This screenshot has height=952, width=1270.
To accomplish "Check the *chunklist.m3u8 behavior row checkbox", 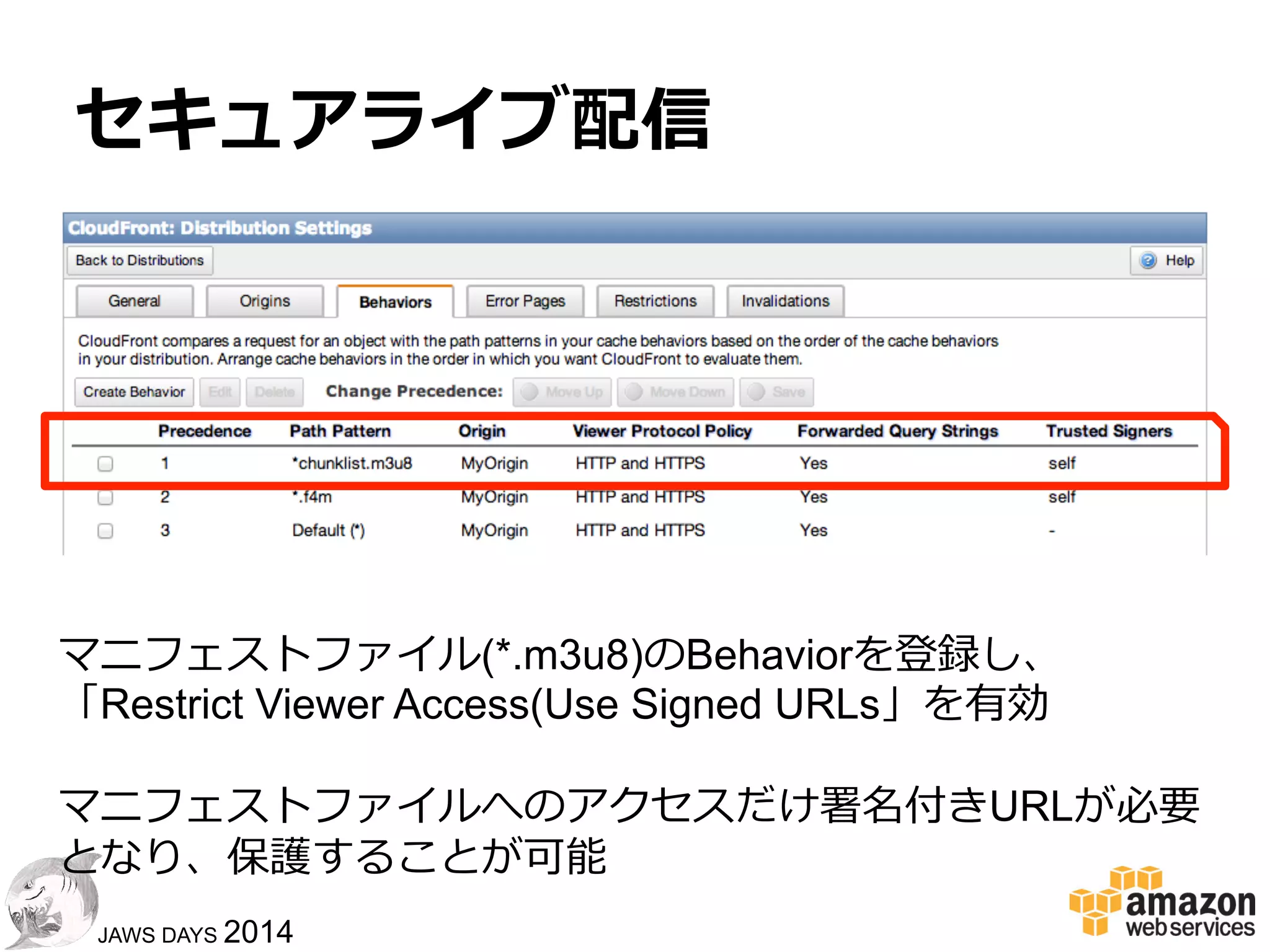I will point(105,464).
